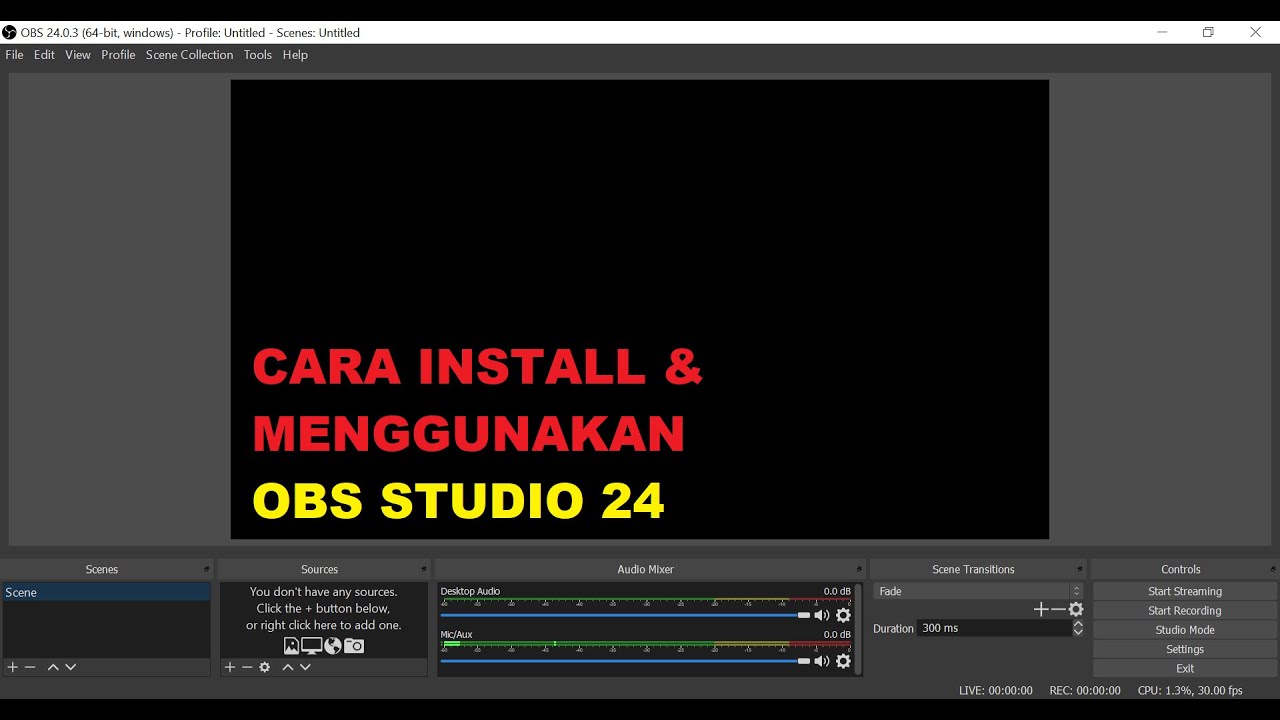Image resolution: width=1280 pixels, height=720 pixels.
Task: Click the display capture monitor icon in Sources
Action: 312,646
